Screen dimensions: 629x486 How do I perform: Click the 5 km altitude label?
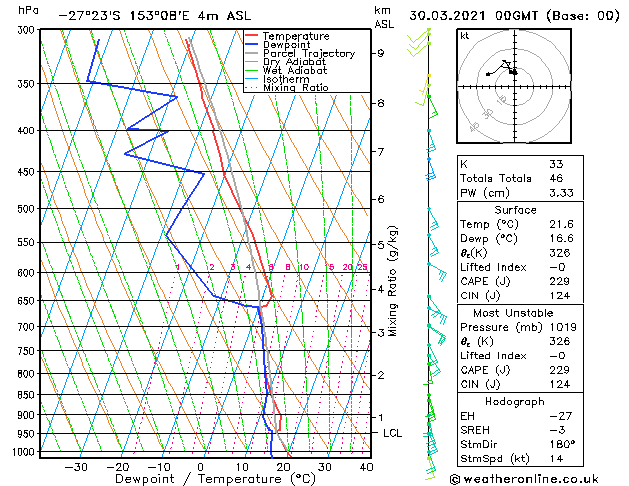[x=381, y=244]
